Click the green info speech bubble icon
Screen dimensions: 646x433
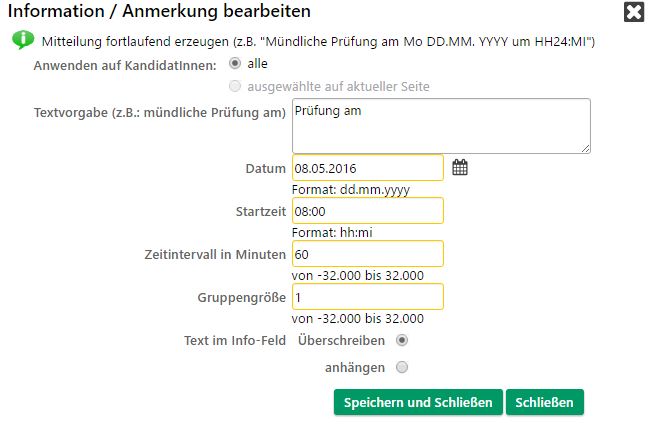[x=23, y=40]
